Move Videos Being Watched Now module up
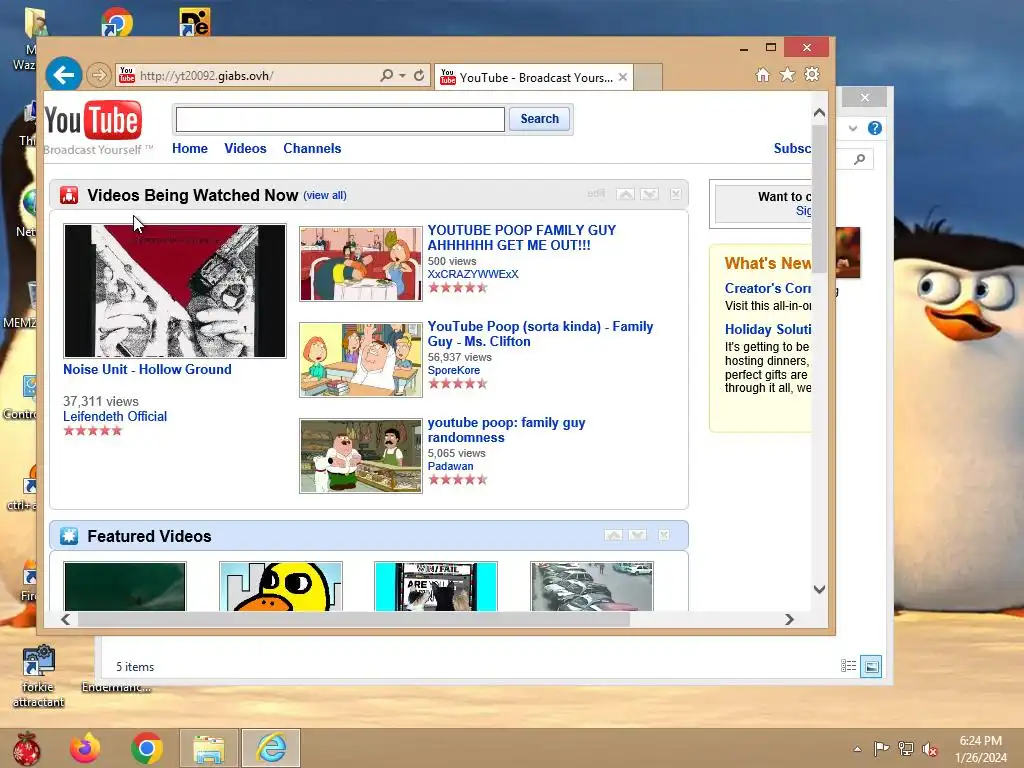 [625, 194]
